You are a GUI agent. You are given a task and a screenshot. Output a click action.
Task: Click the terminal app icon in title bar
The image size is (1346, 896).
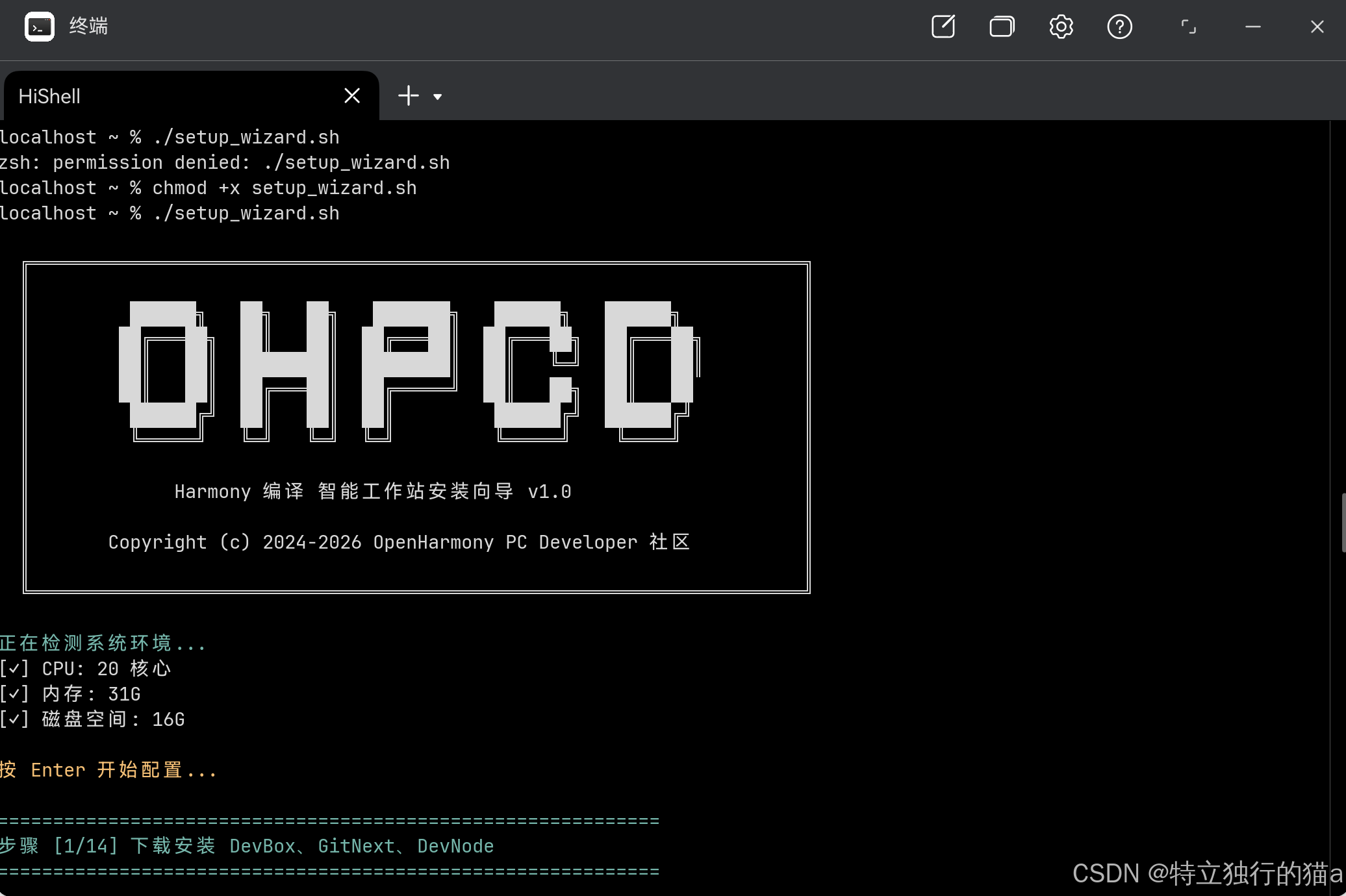pos(40,27)
